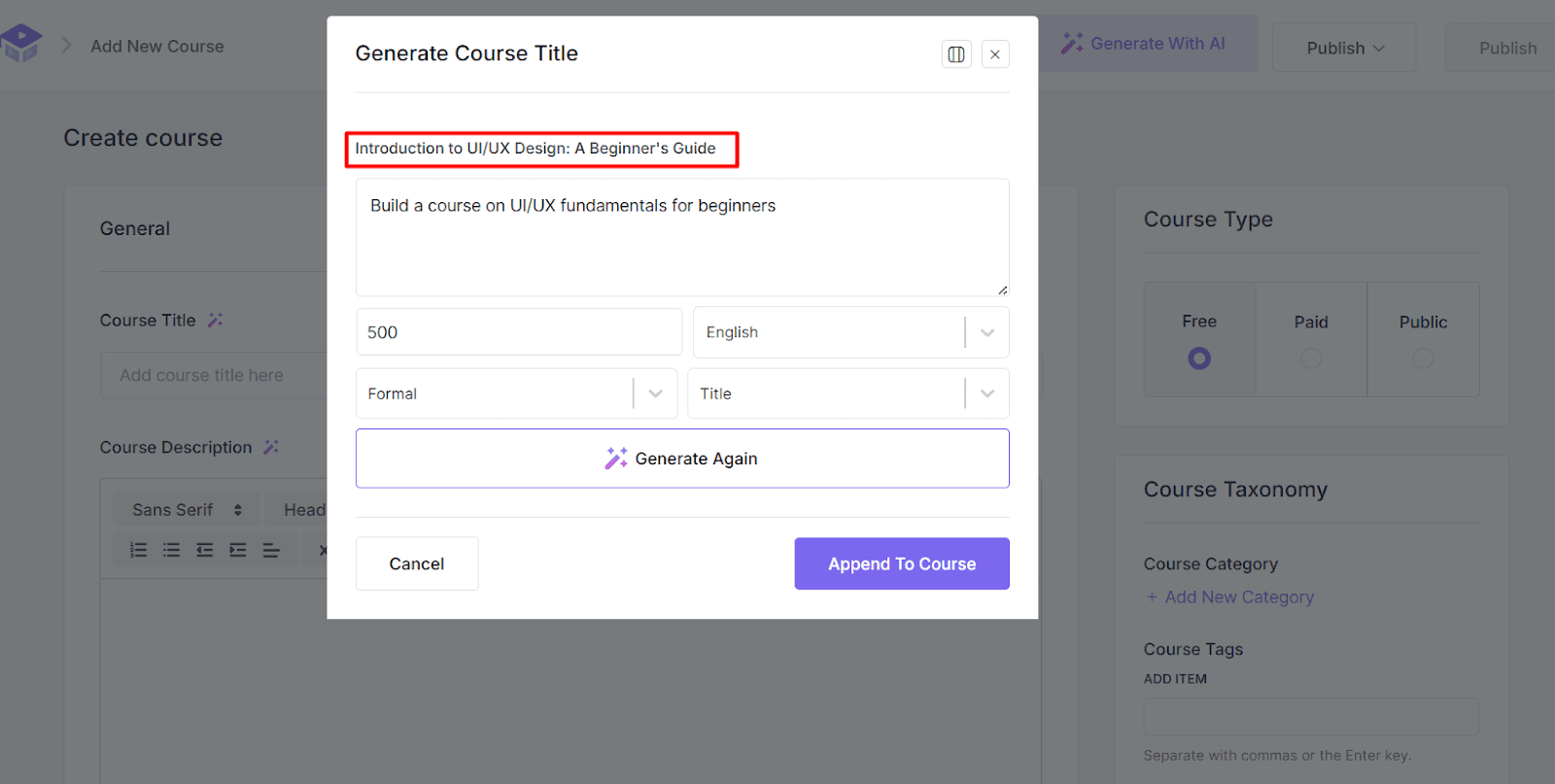
Task: Click the prompt textarea about UI/UX fundamentals
Action: (682, 237)
